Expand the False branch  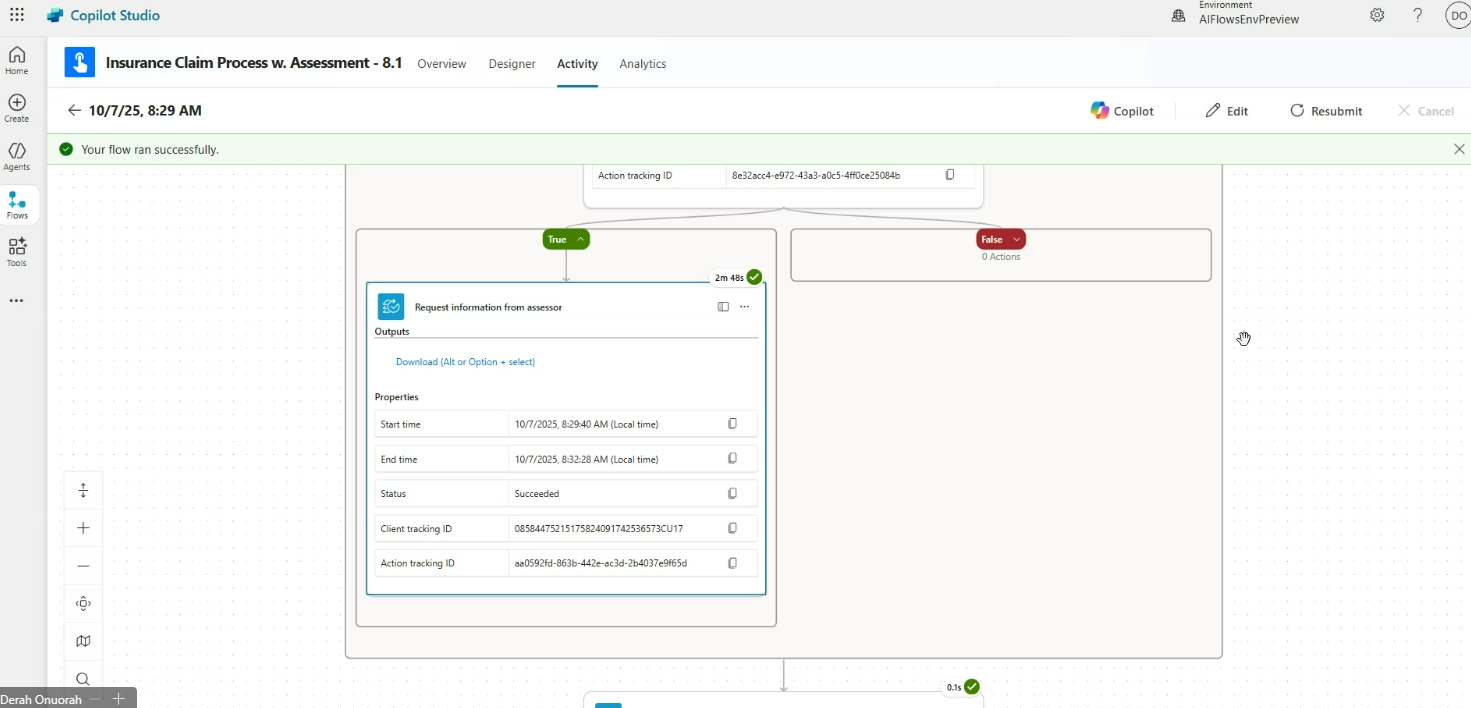tap(1016, 240)
